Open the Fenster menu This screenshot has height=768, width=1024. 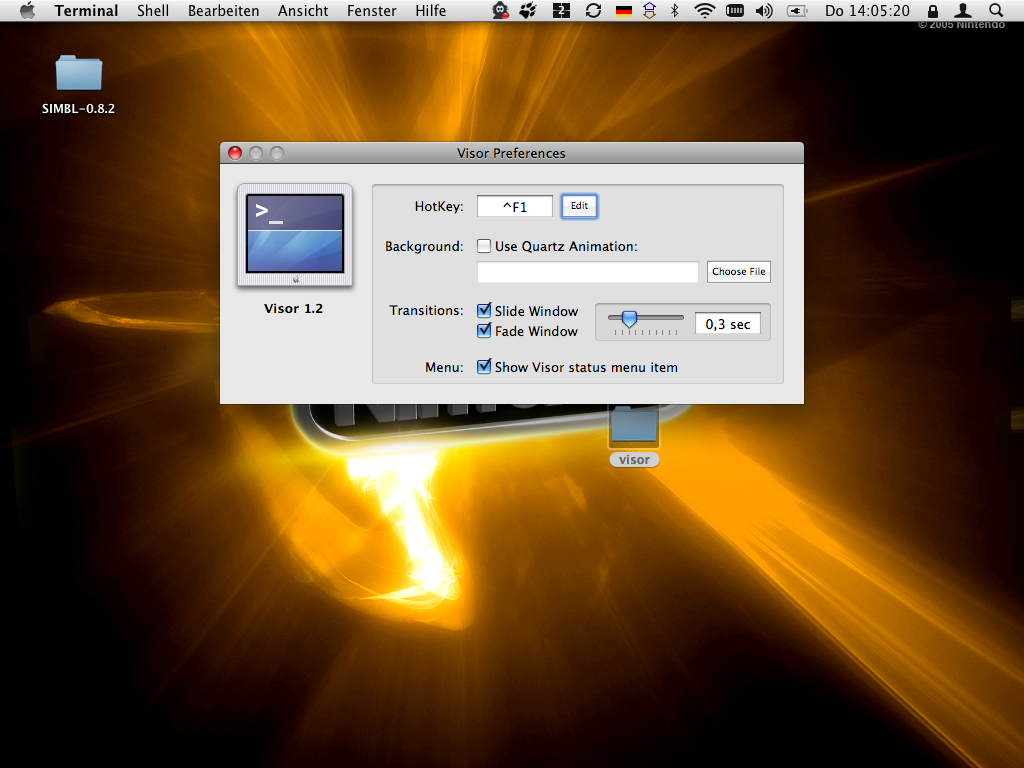(372, 10)
